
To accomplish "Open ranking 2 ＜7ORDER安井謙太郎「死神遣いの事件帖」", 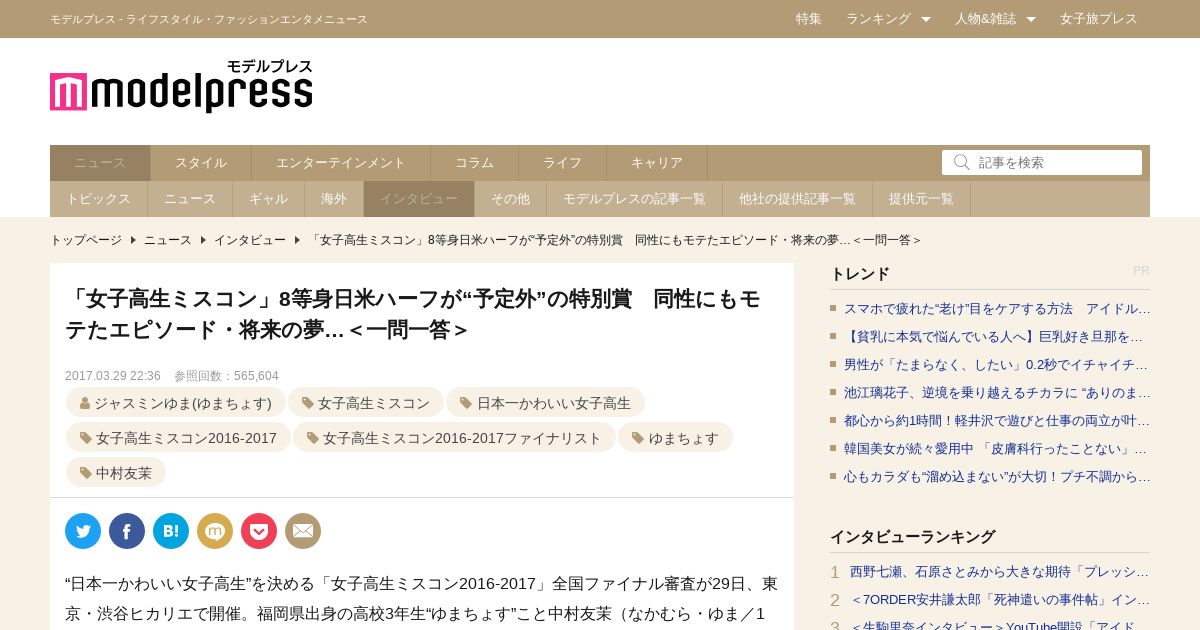I will point(1000,600).
